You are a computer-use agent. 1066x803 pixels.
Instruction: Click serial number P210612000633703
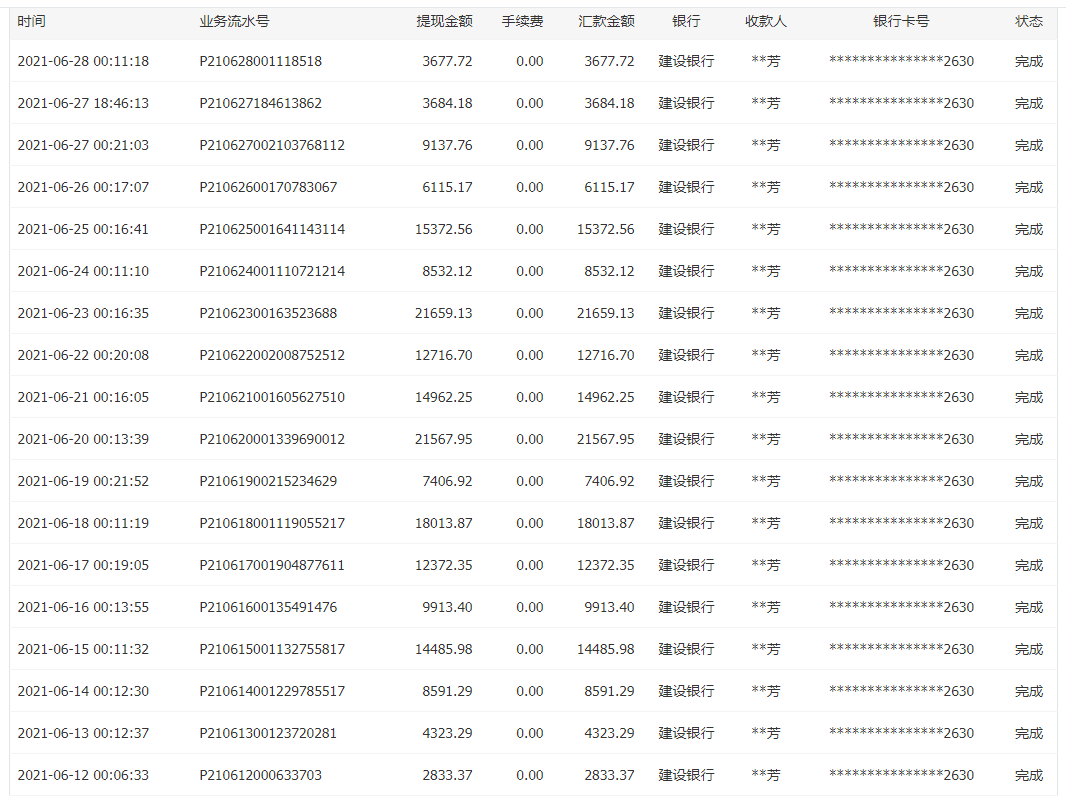260,775
